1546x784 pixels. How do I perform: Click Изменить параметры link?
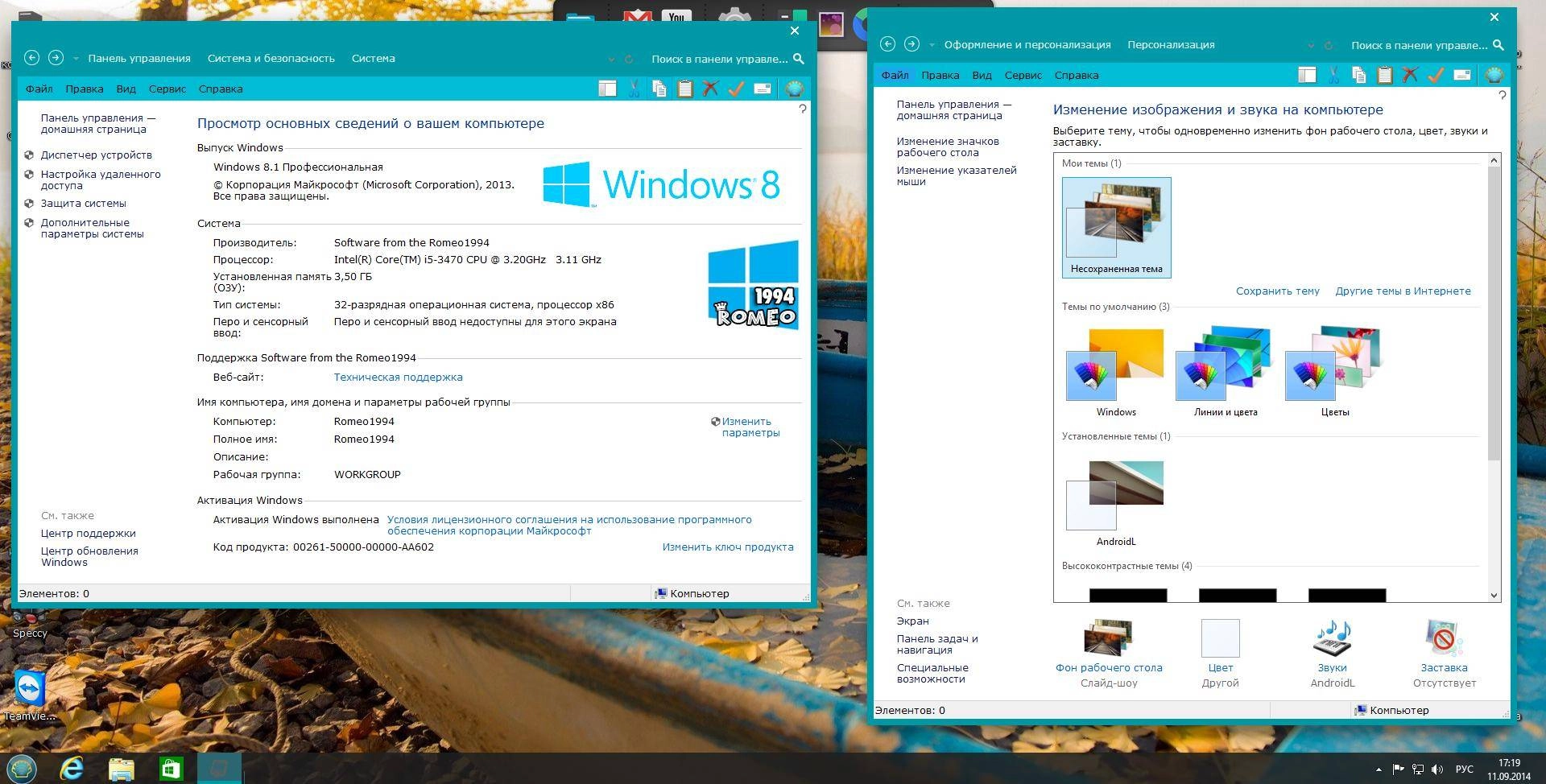coord(750,427)
